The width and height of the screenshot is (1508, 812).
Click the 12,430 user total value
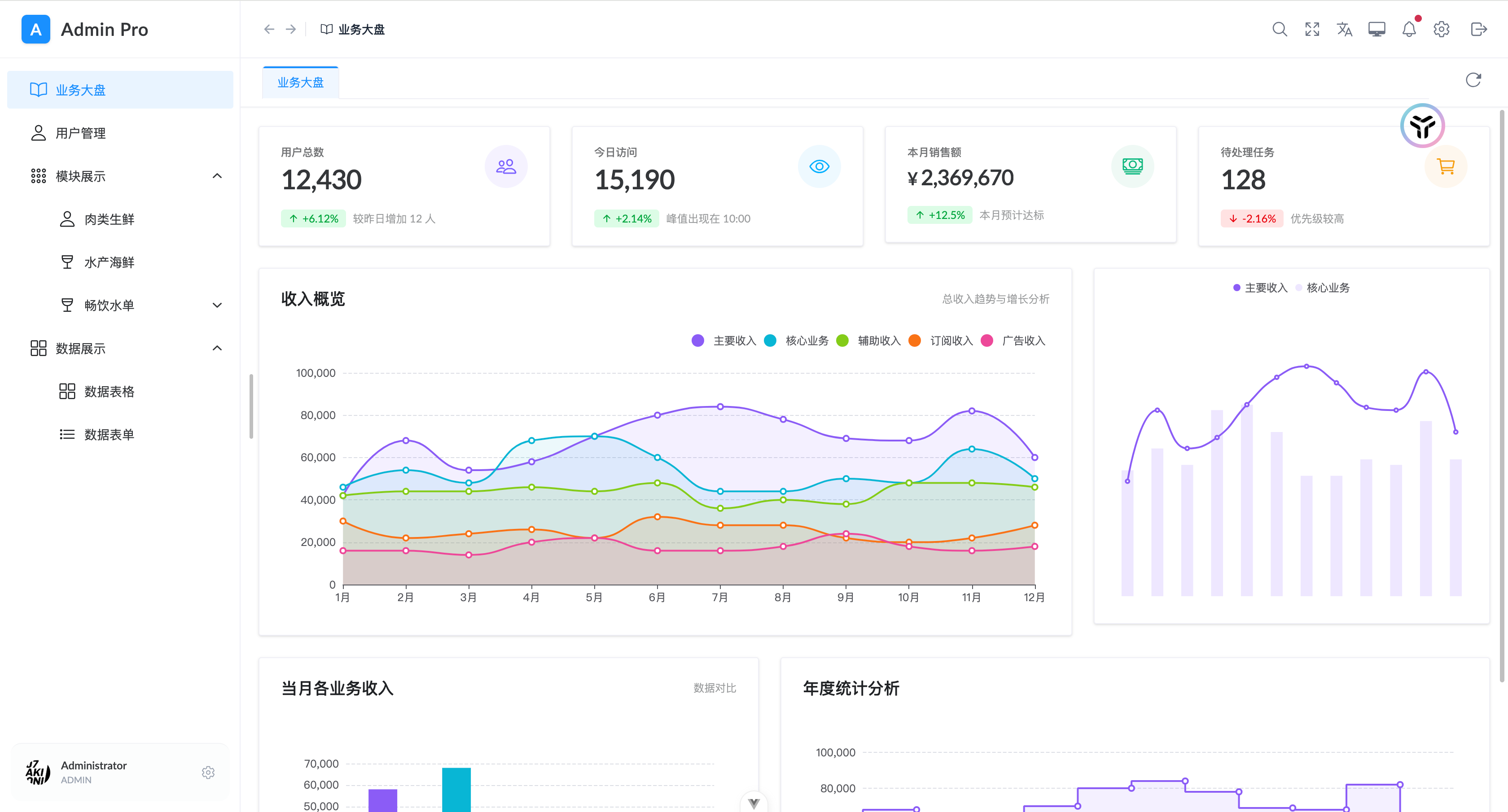[x=321, y=179]
